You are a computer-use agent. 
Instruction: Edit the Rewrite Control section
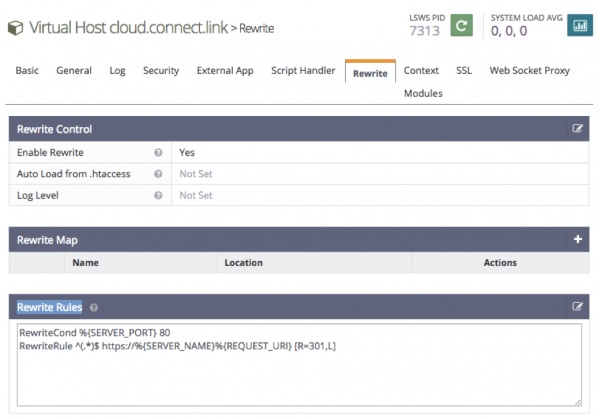[x=577, y=129]
